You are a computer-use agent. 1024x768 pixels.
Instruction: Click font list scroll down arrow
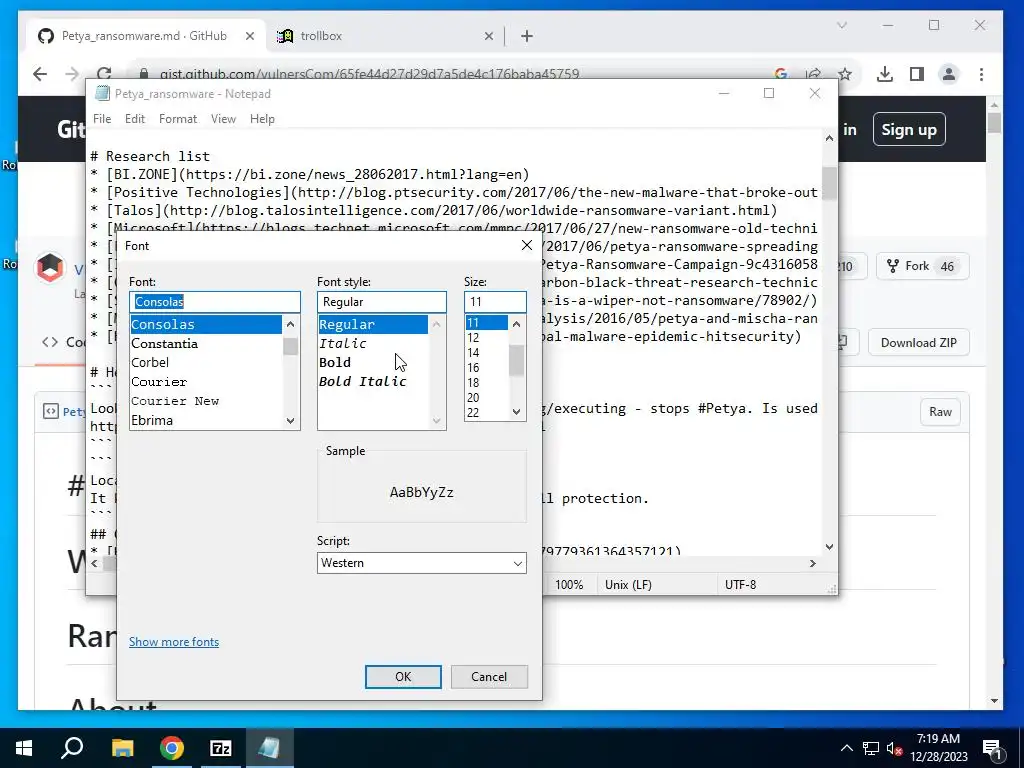[x=291, y=421]
